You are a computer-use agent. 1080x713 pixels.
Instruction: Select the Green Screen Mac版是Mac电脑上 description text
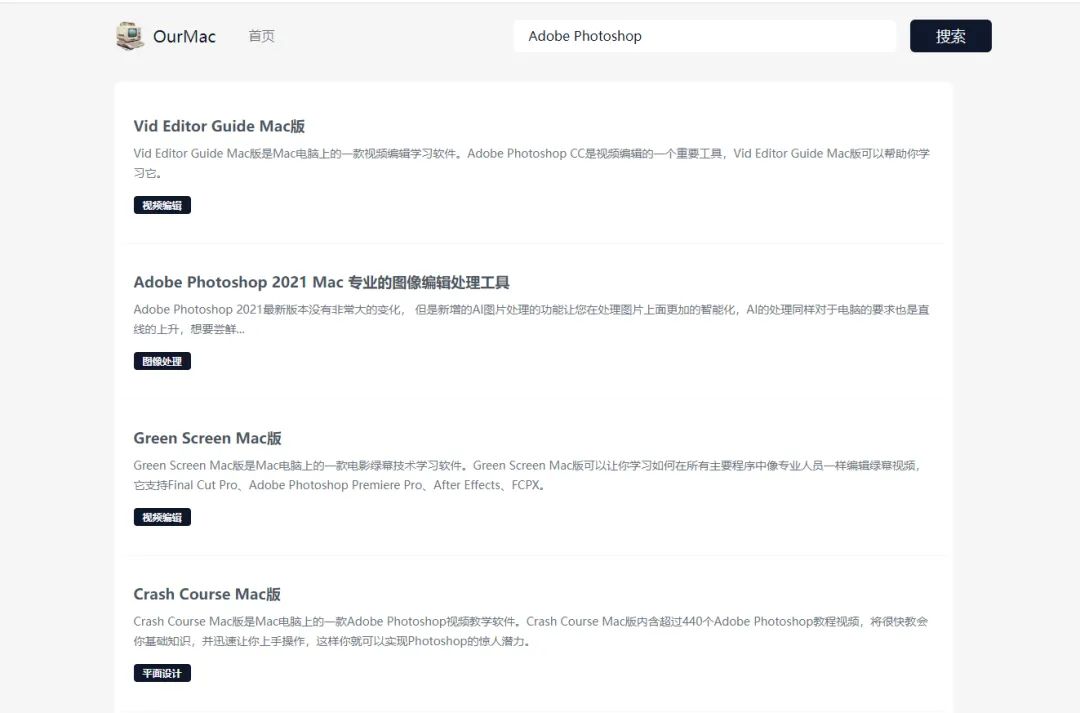click(x=527, y=475)
